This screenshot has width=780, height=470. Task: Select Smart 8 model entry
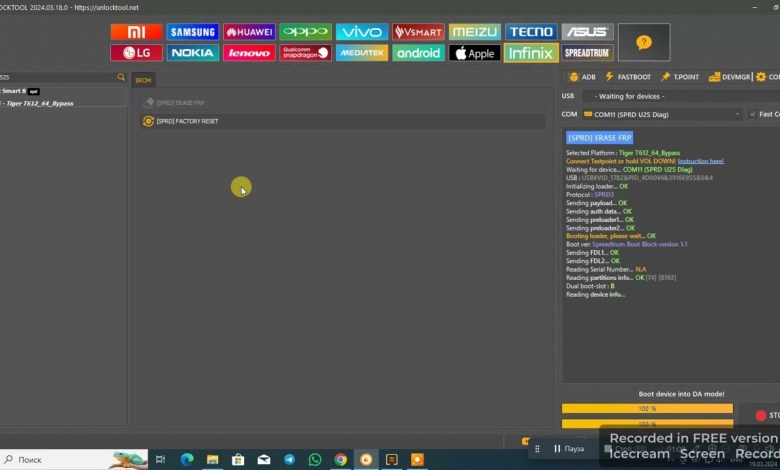(x=14, y=91)
